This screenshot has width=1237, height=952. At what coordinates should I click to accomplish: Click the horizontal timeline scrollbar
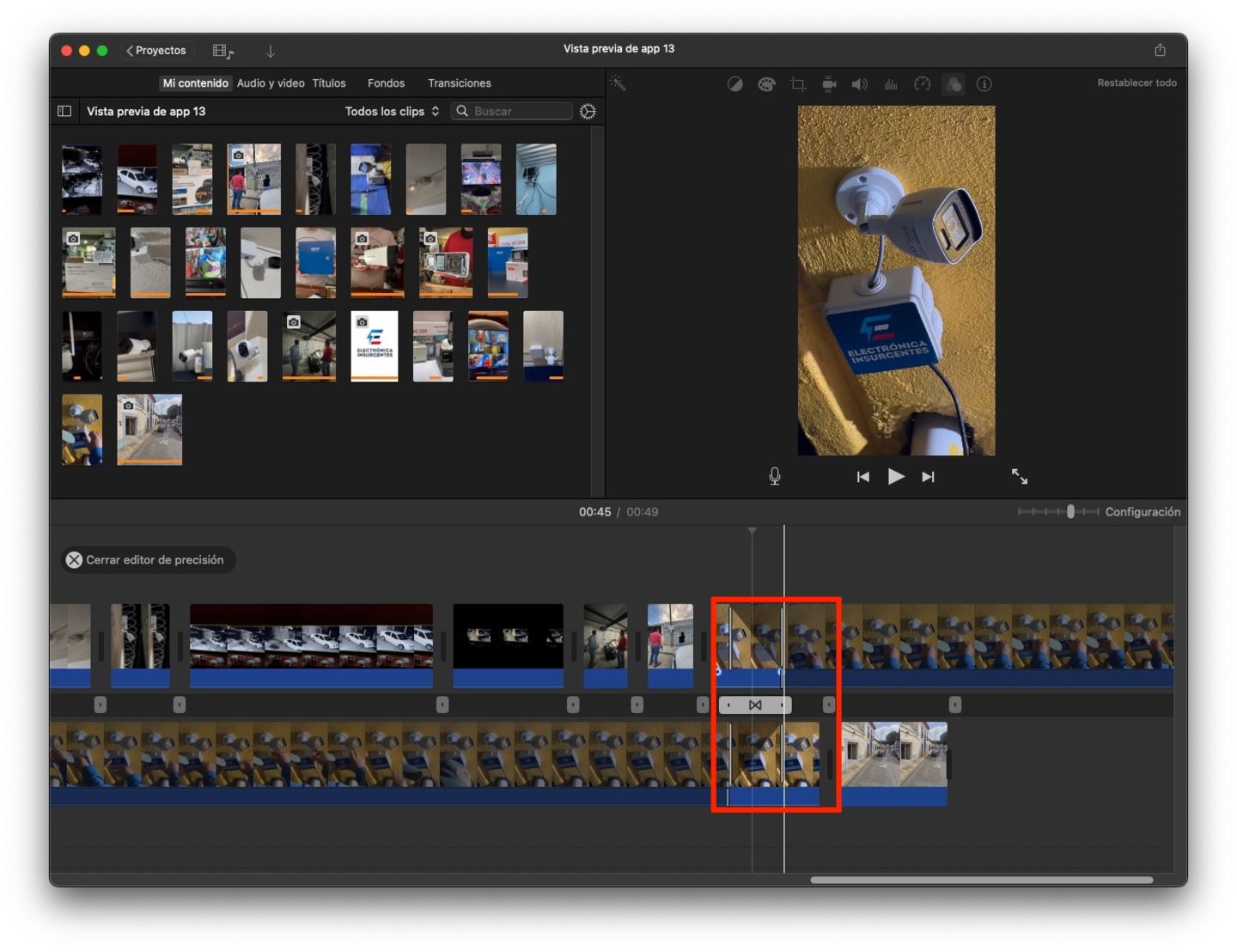pos(982,880)
